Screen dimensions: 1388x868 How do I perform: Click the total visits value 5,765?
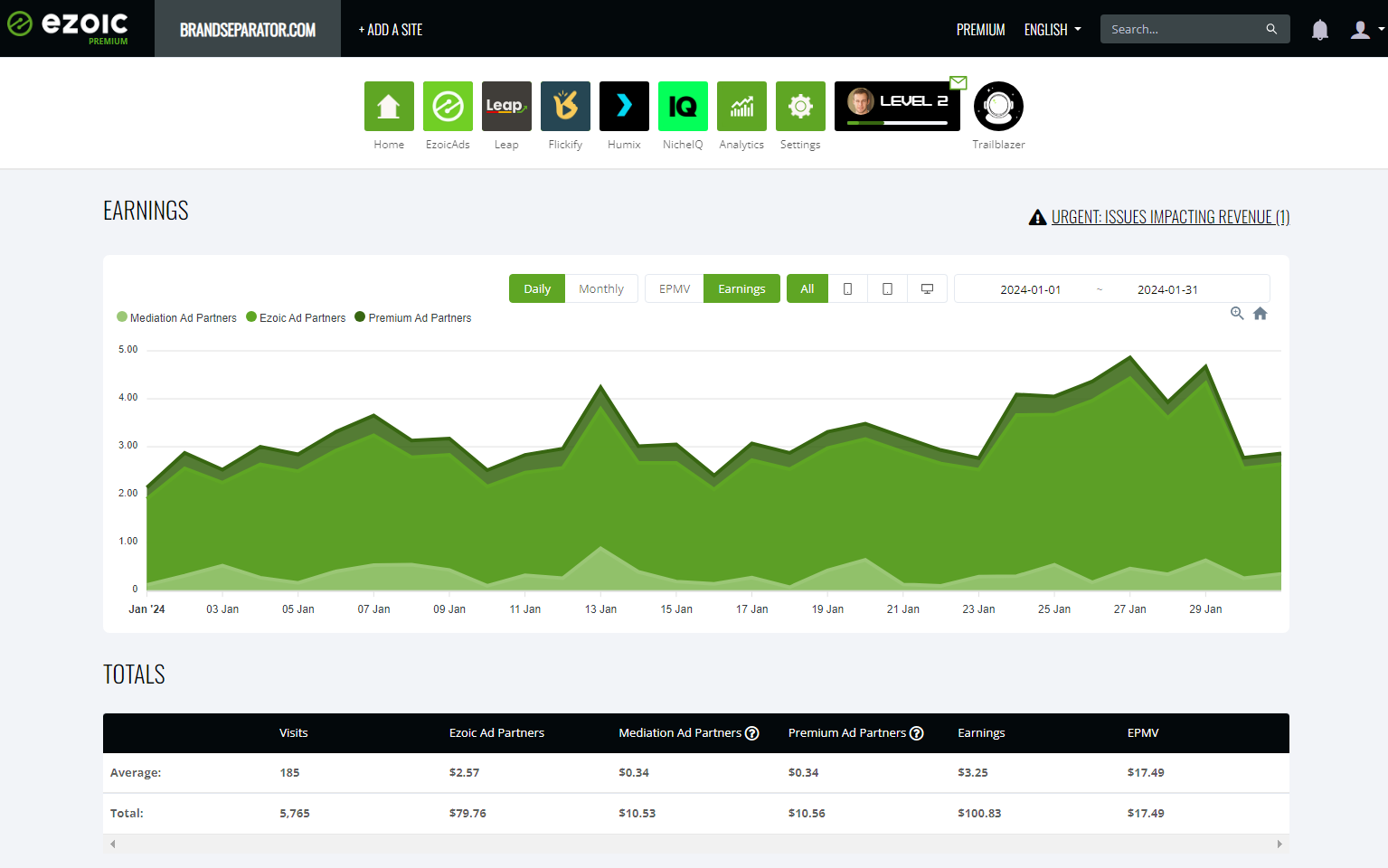295,813
